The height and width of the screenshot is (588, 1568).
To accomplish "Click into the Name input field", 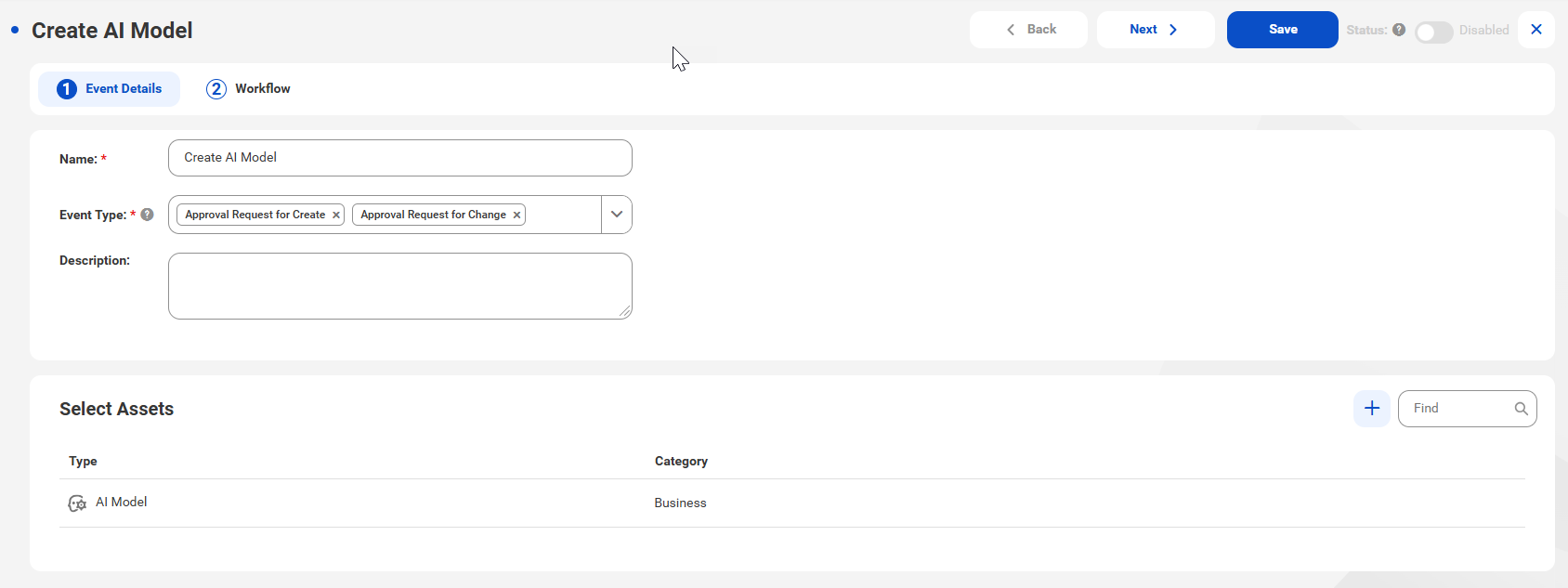I will [x=400, y=158].
